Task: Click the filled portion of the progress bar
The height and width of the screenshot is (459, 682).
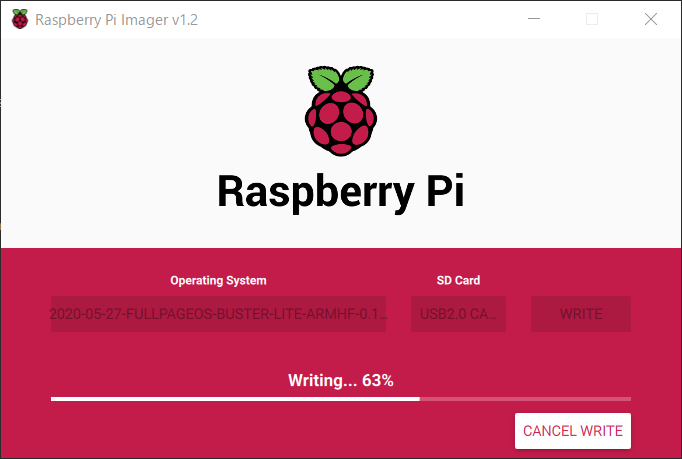Action: click(235, 399)
